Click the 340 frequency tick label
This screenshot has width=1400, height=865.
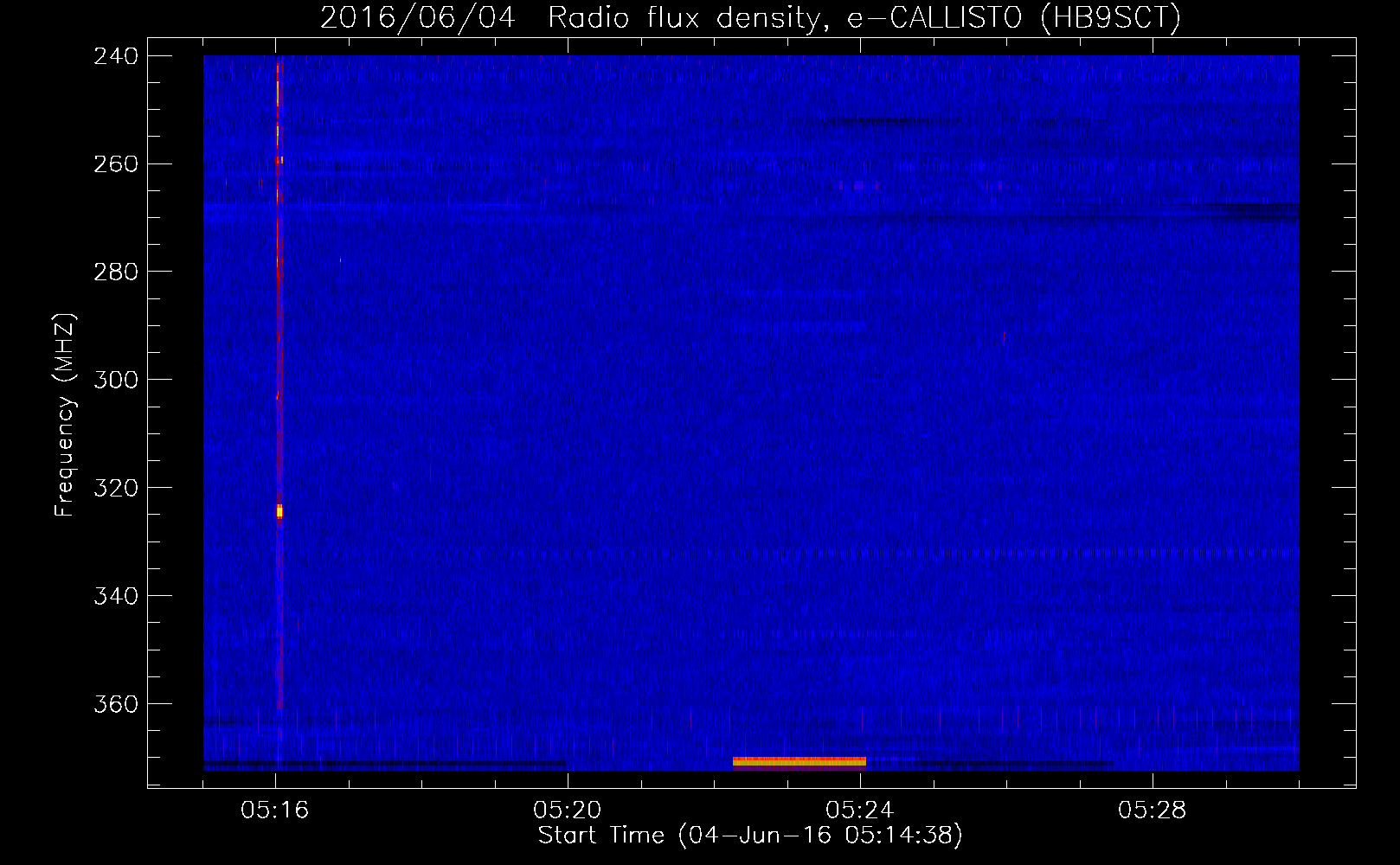(116, 597)
